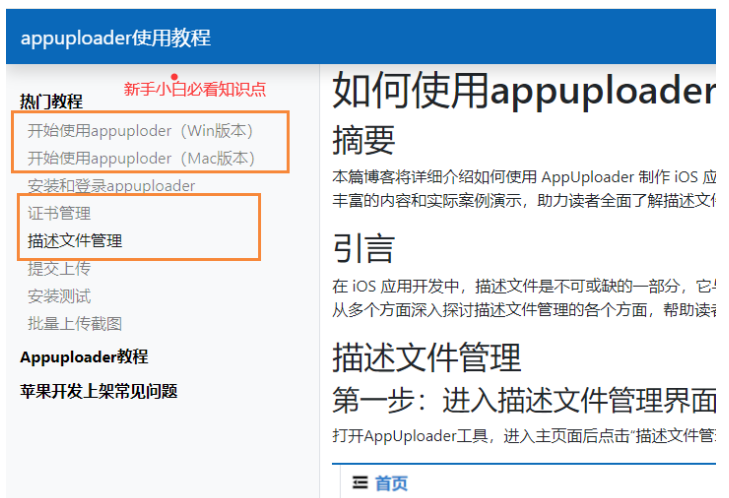Open 安装和登录appuploader sidebar item
Screen dimensions: 729x498
point(111,186)
